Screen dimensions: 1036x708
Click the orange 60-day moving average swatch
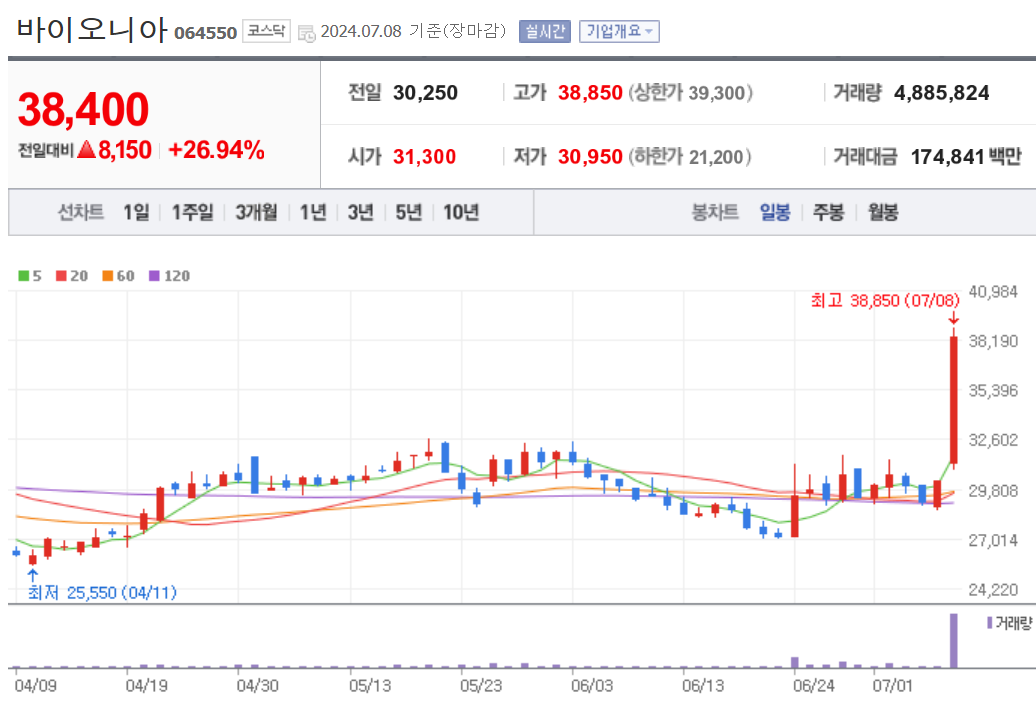point(108,276)
